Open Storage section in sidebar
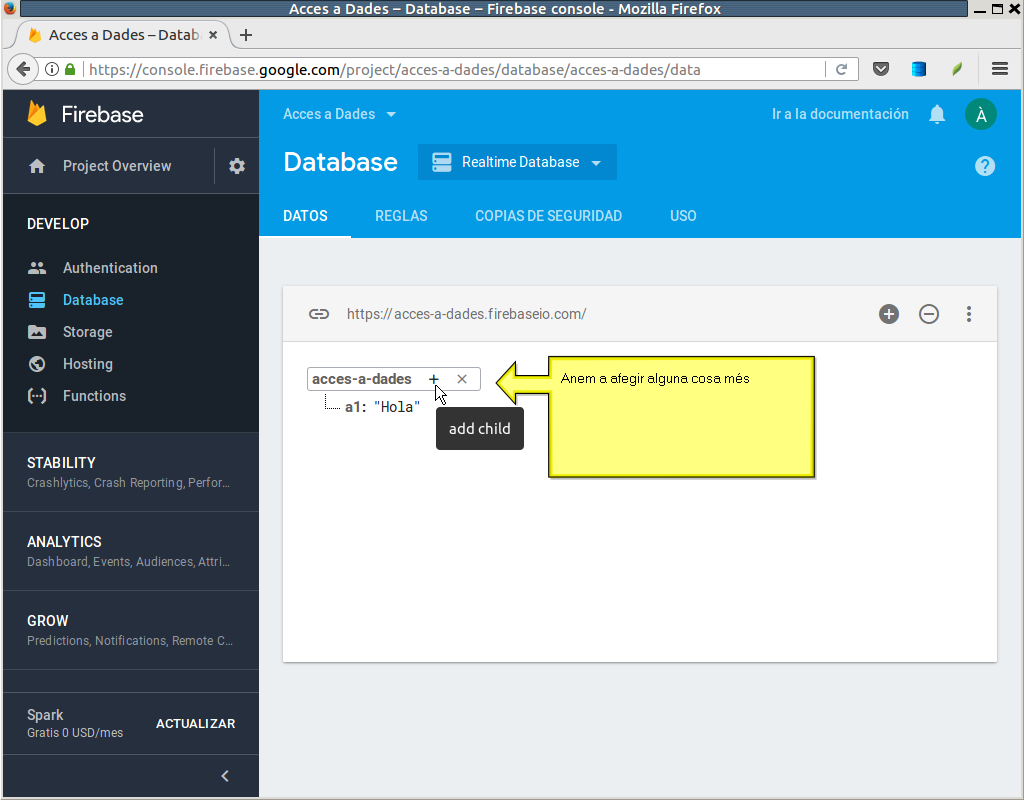Viewport: 1024px width, 800px height. (88, 332)
